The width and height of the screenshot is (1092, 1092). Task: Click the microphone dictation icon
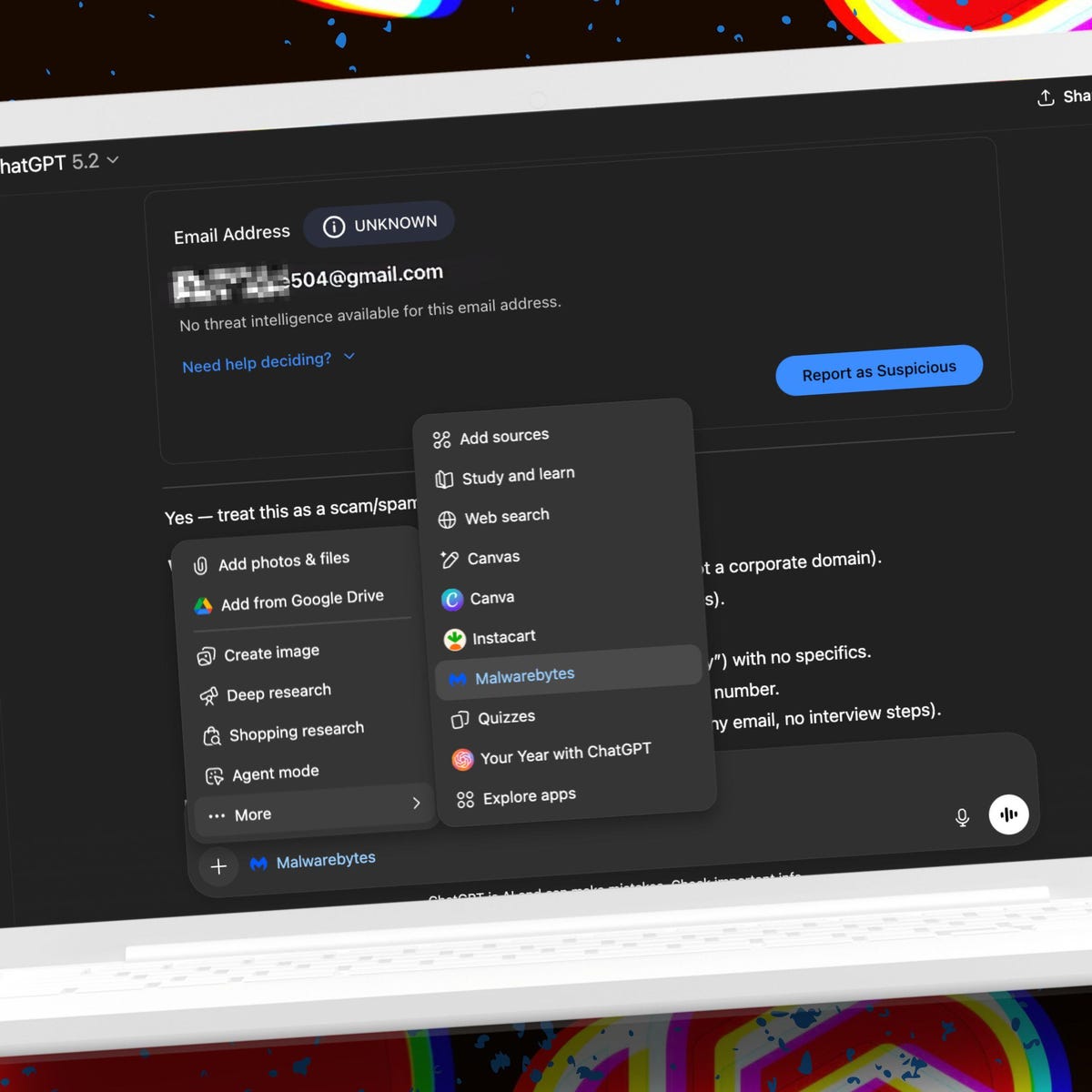pos(962,817)
